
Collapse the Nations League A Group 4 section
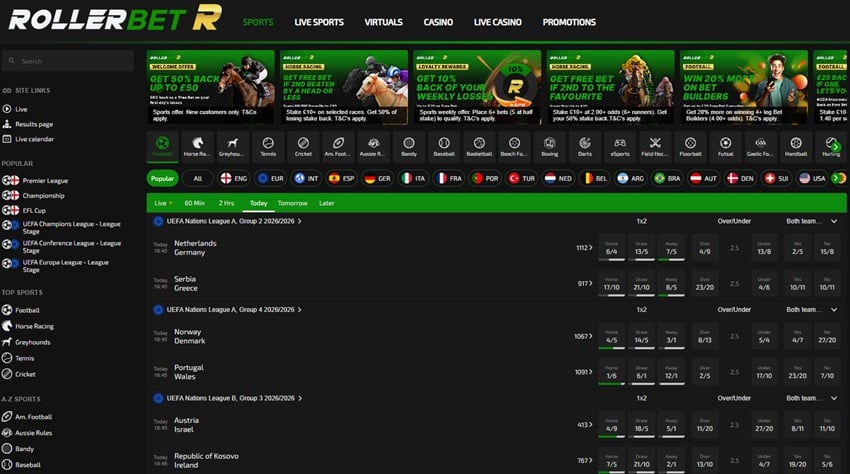click(x=834, y=310)
